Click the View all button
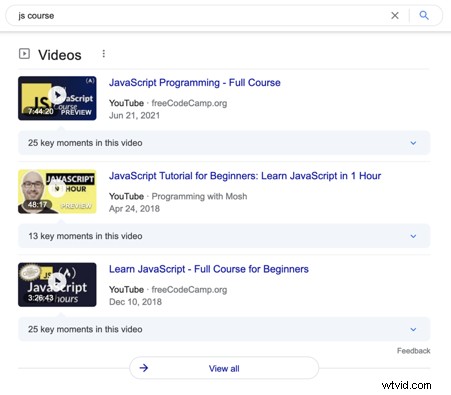 click(x=224, y=368)
